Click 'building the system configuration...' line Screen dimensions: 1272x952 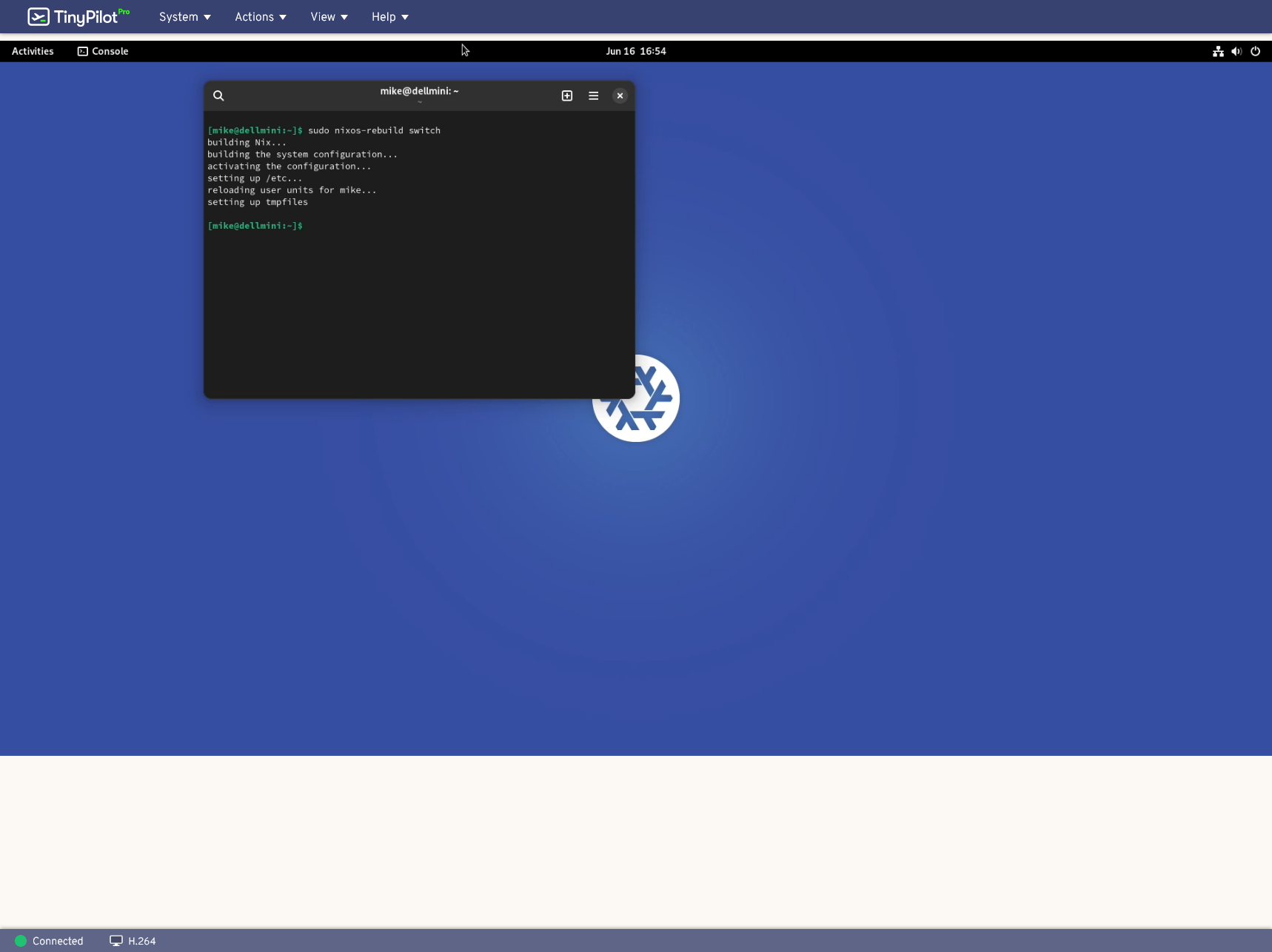point(302,154)
